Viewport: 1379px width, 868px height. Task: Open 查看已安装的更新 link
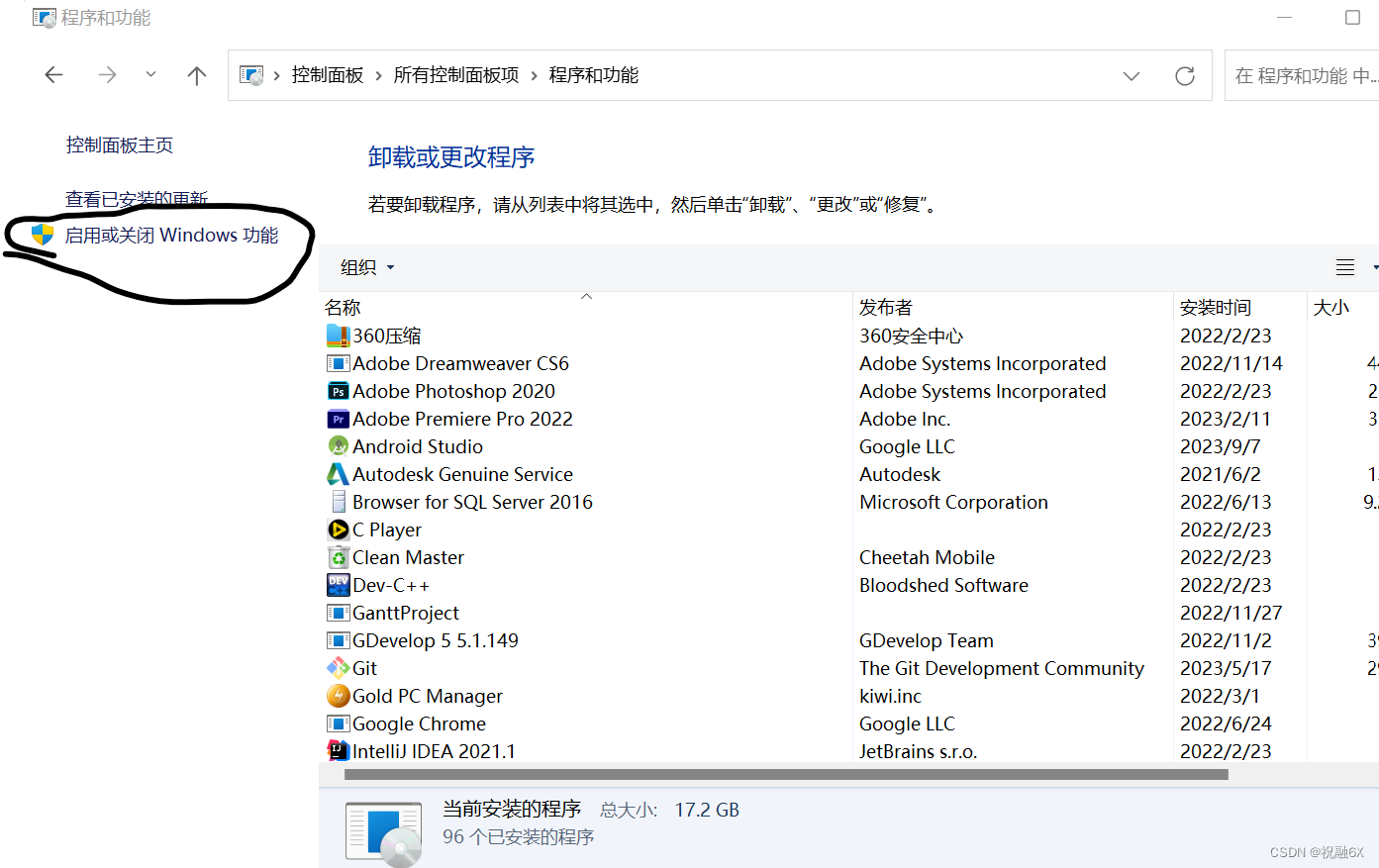click(x=137, y=199)
